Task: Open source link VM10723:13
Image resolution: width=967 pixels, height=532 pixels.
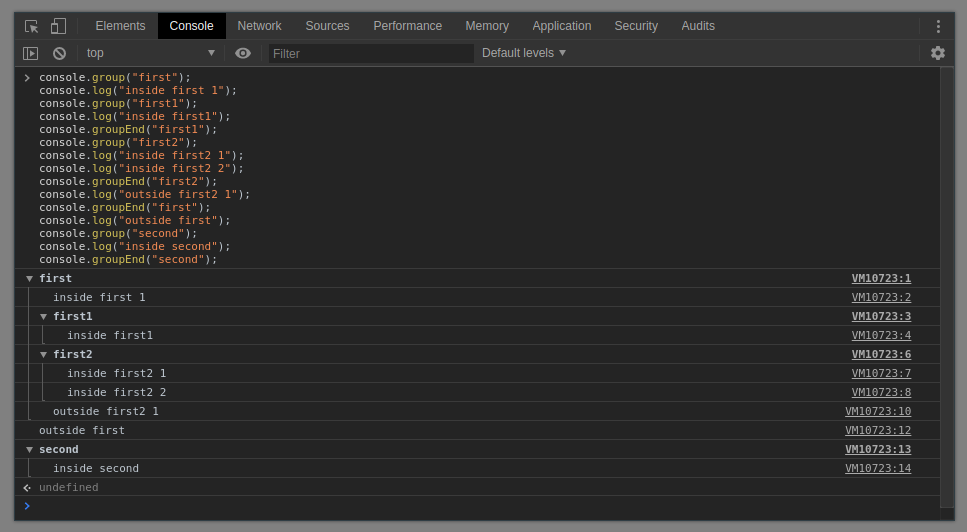Action: pyautogui.click(x=878, y=449)
